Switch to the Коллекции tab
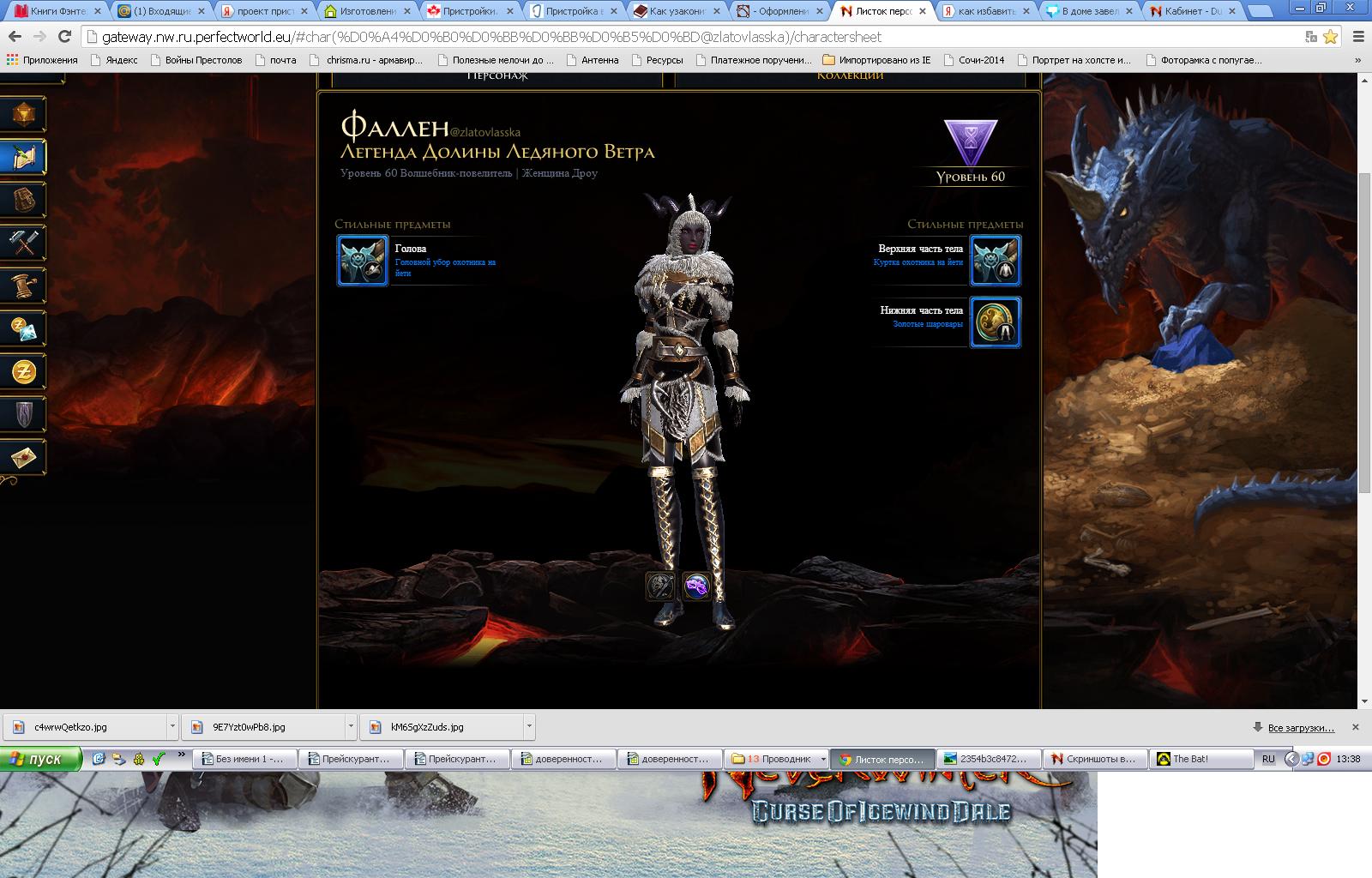The image size is (1372, 878). click(850, 75)
